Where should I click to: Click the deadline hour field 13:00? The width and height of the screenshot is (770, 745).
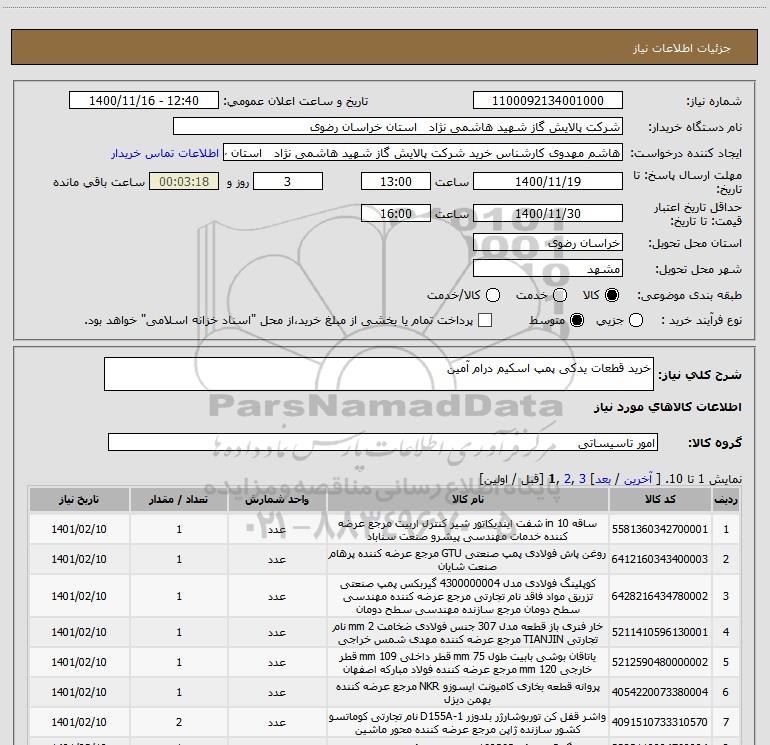396,181
